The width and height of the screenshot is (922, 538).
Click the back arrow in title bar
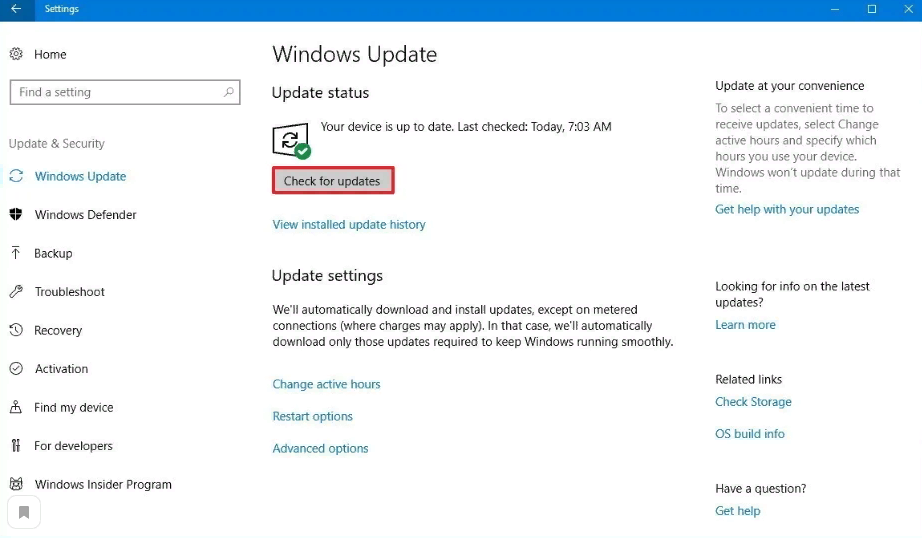[16, 9]
